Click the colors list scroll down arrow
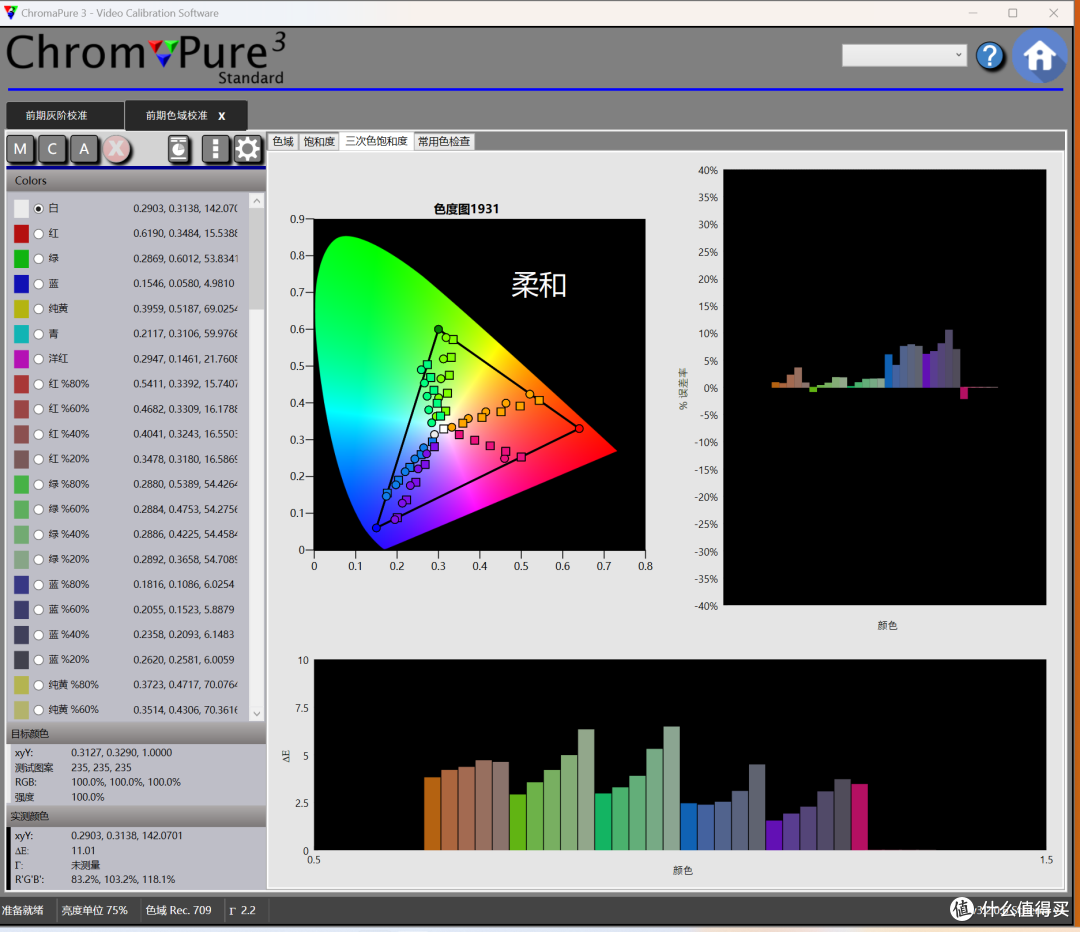The width and height of the screenshot is (1080, 932). point(256,714)
